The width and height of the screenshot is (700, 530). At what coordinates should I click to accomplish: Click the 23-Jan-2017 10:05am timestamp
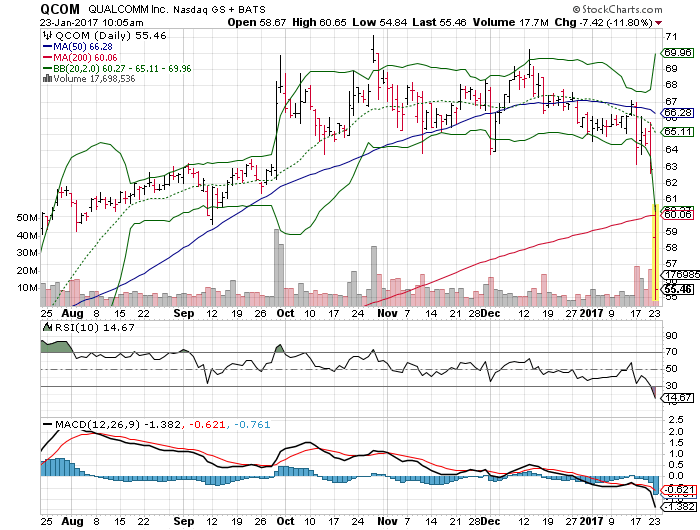[92, 22]
